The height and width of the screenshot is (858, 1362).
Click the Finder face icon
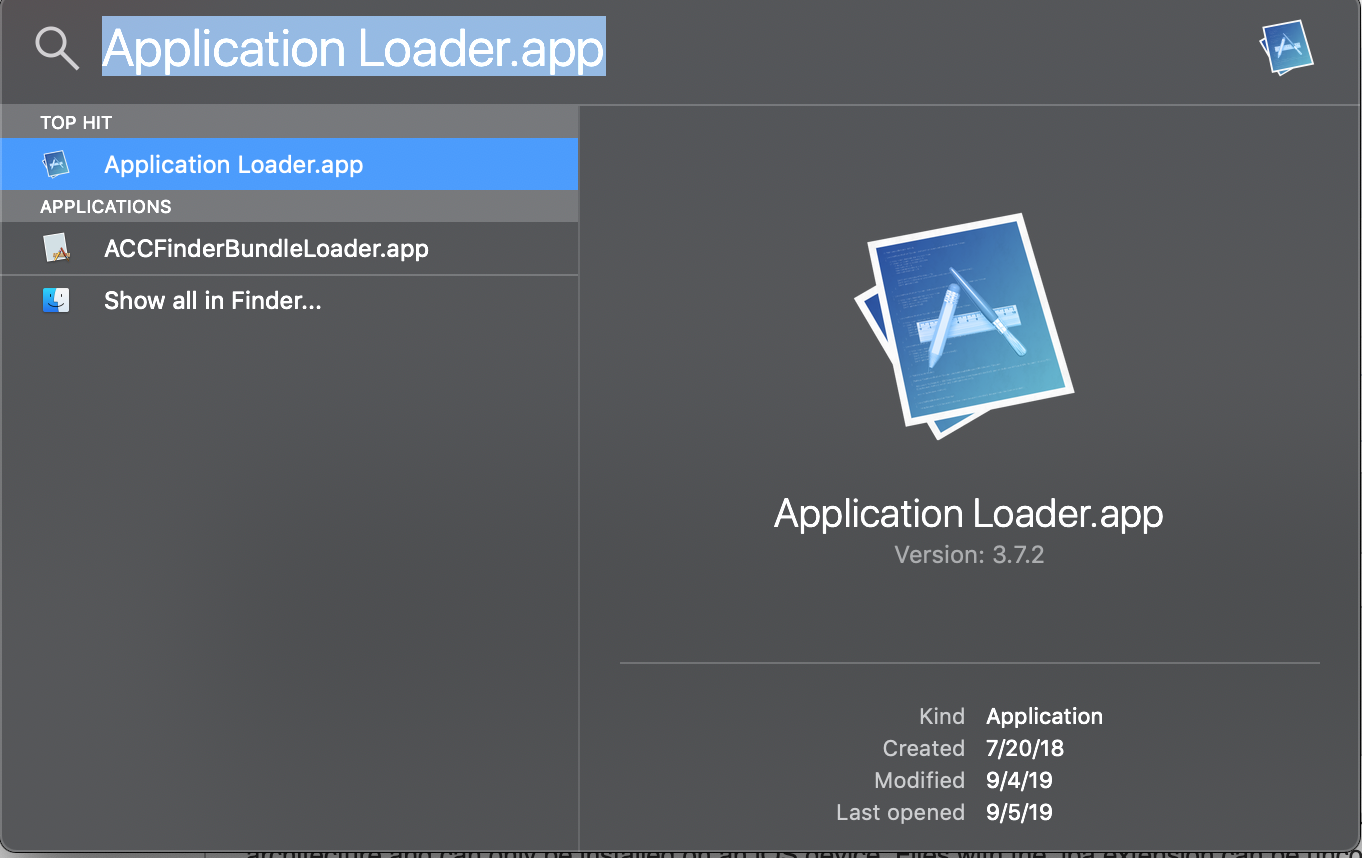(x=56, y=300)
